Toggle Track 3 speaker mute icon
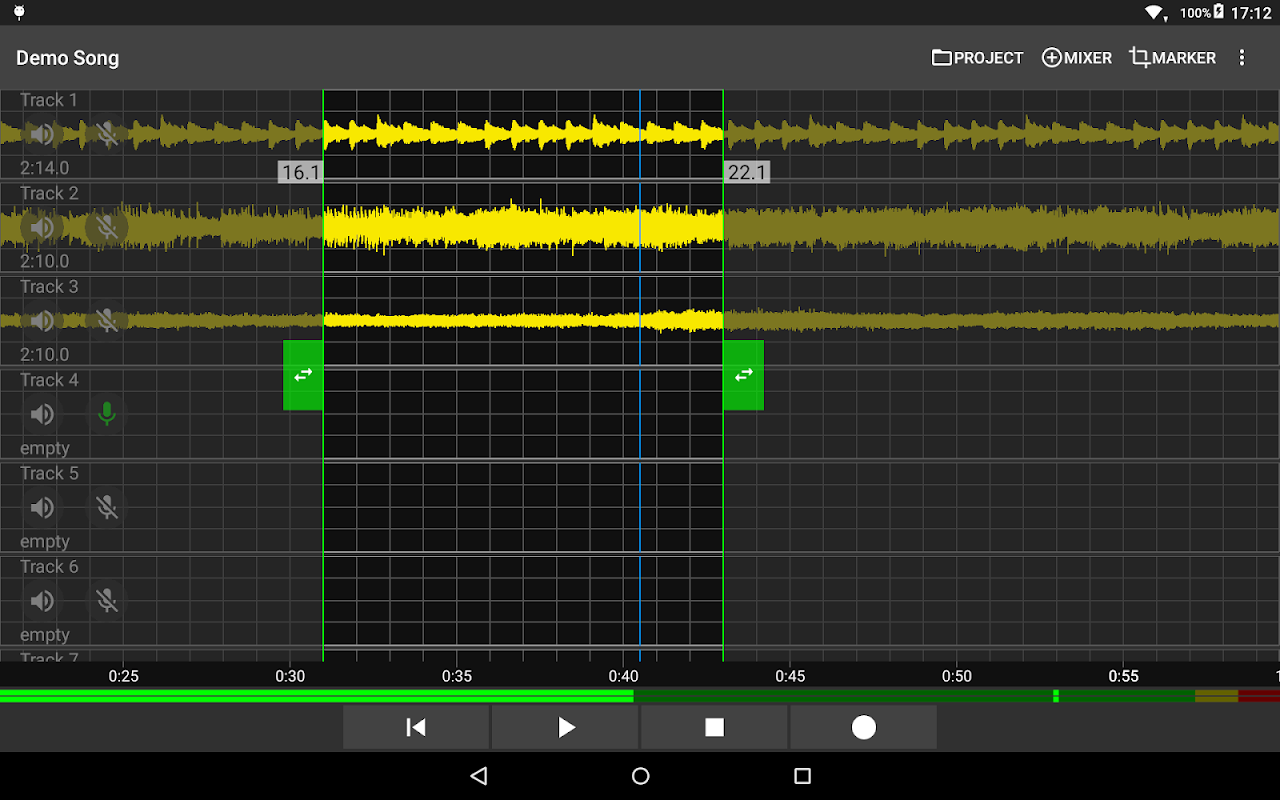This screenshot has width=1280, height=800. [42, 320]
